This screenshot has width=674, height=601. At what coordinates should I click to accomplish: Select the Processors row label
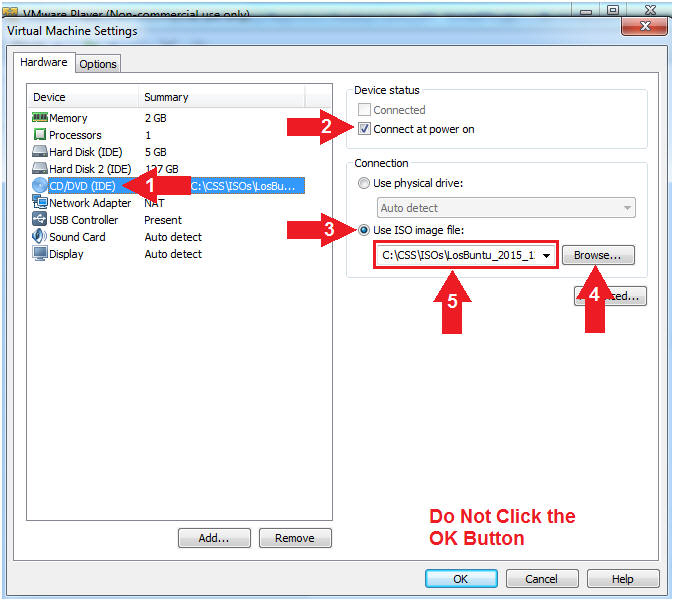point(75,135)
